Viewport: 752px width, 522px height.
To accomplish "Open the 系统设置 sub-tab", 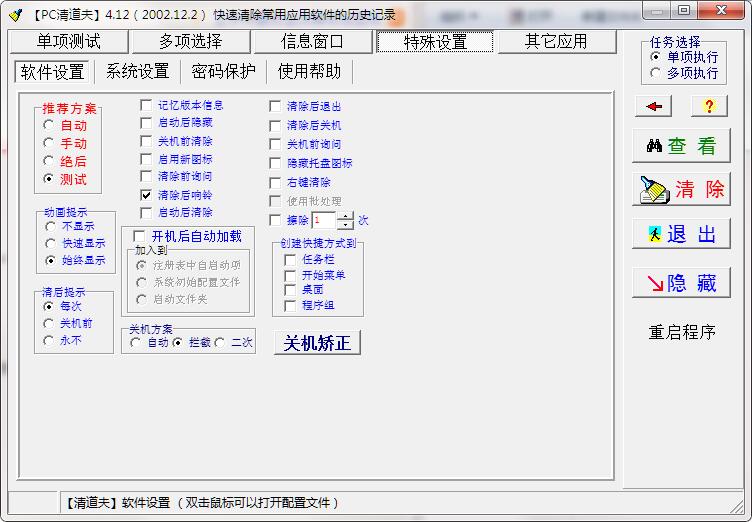I will pos(137,71).
